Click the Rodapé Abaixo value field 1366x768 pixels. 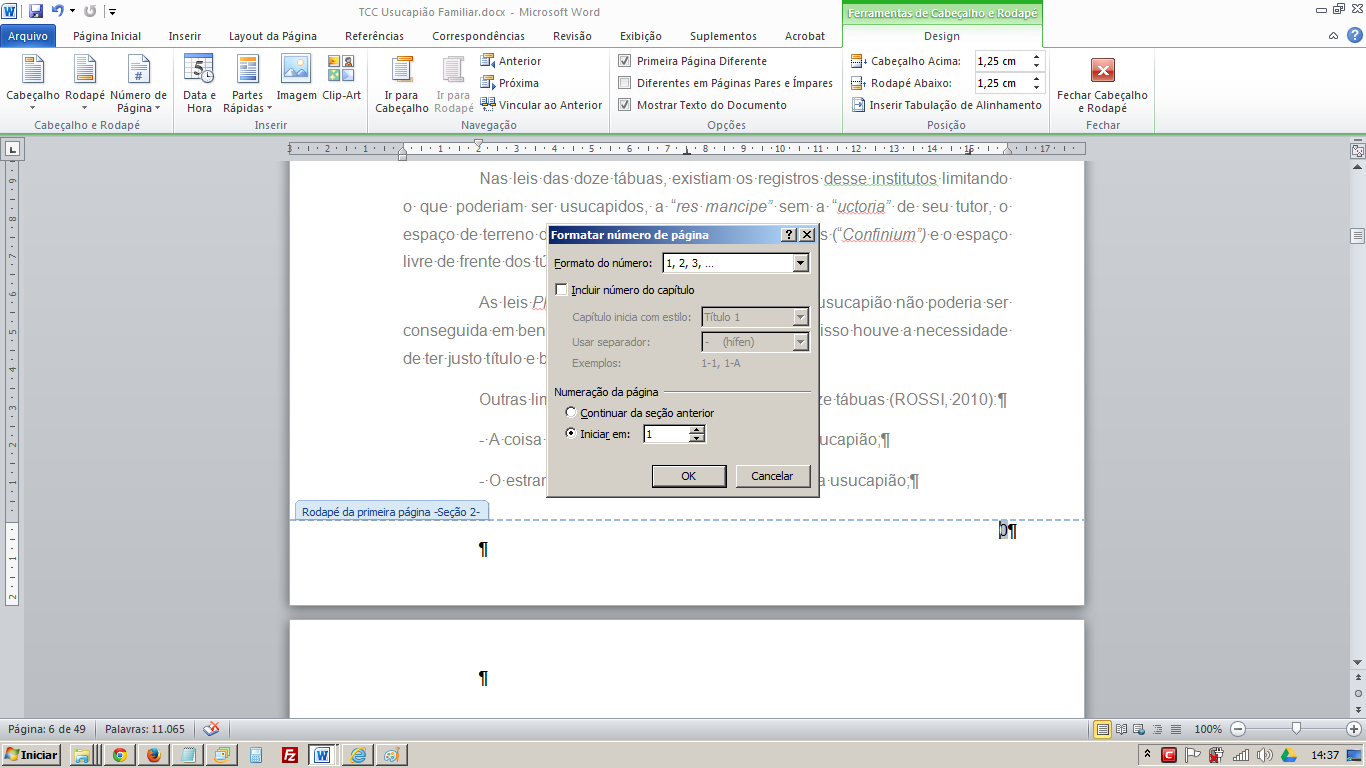[x=1002, y=83]
